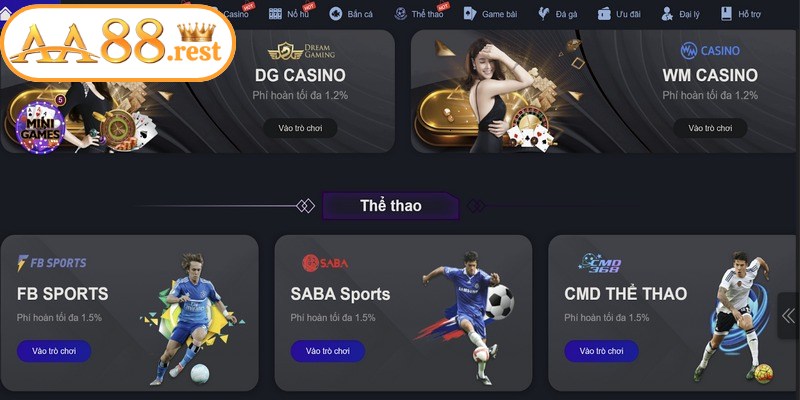The width and height of the screenshot is (800, 400).
Task: Enter CMD Thể Thao via Vào trò chơi
Action: [x=601, y=351]
